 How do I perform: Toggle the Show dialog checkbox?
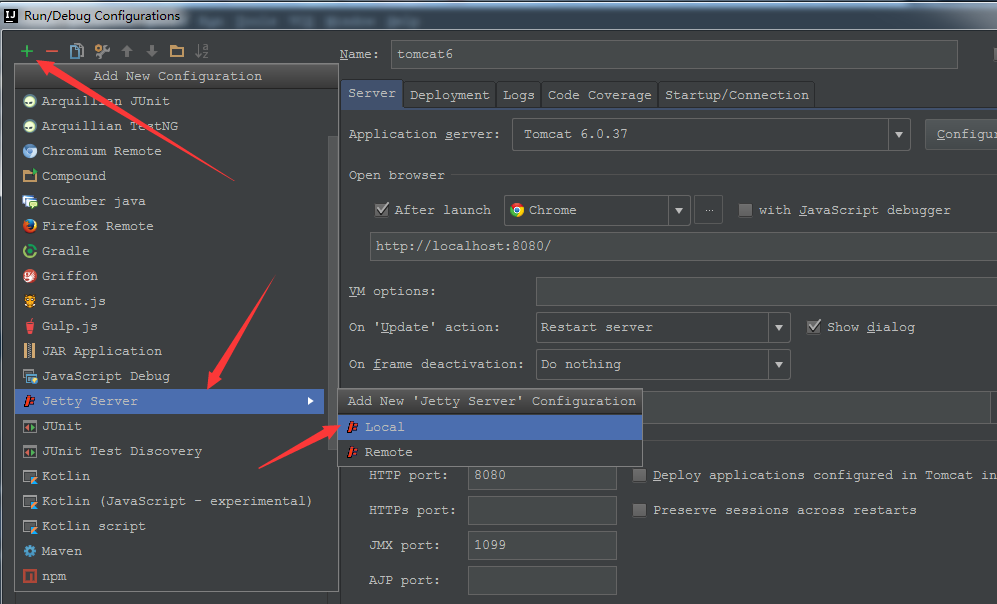813,327
